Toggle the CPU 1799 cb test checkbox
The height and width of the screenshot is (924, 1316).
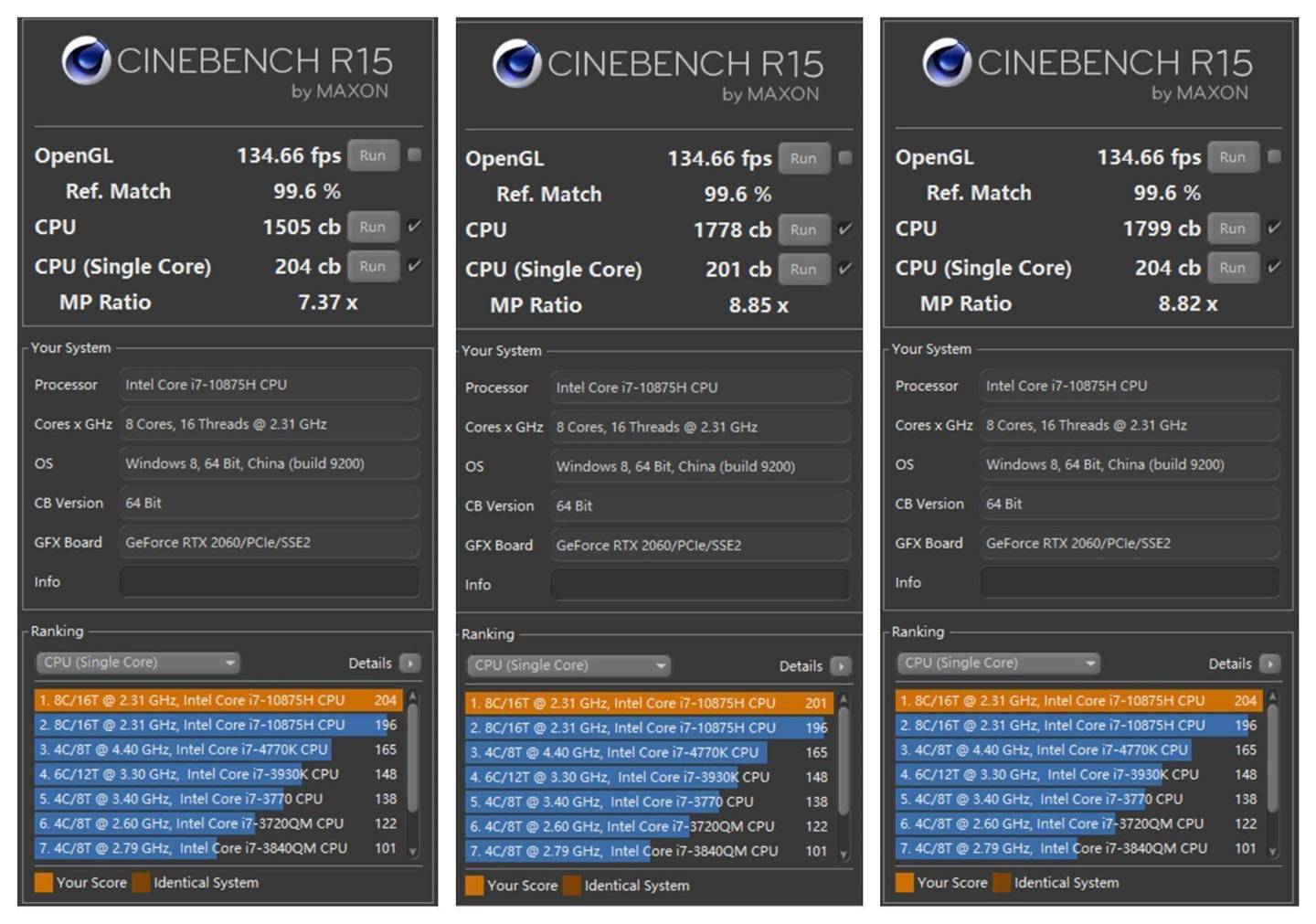point(1274,228)
